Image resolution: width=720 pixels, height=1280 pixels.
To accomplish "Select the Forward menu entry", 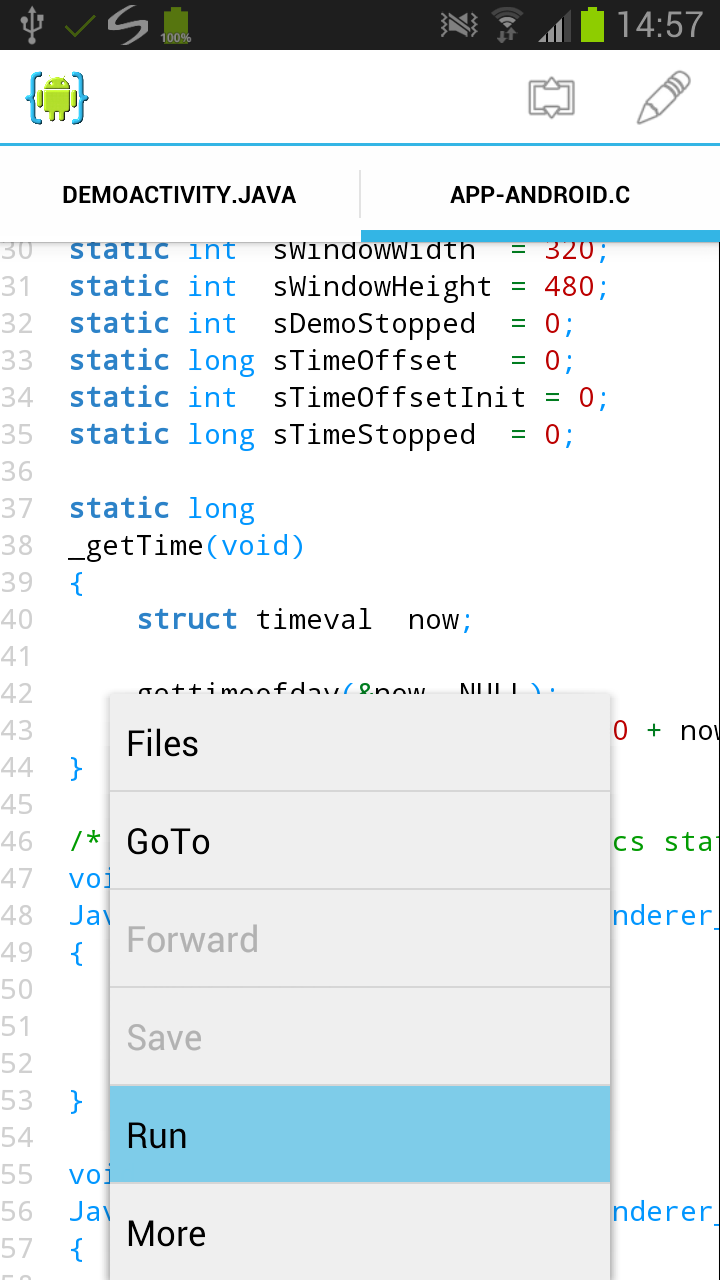I will coord(360,939).
